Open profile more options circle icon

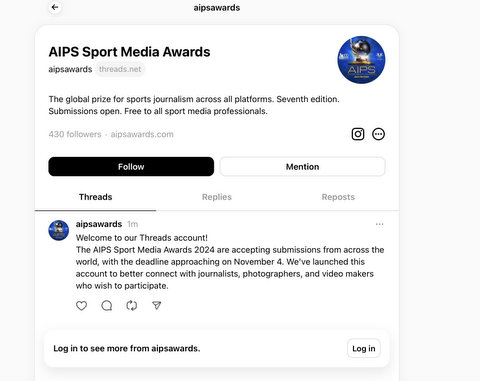378,134
